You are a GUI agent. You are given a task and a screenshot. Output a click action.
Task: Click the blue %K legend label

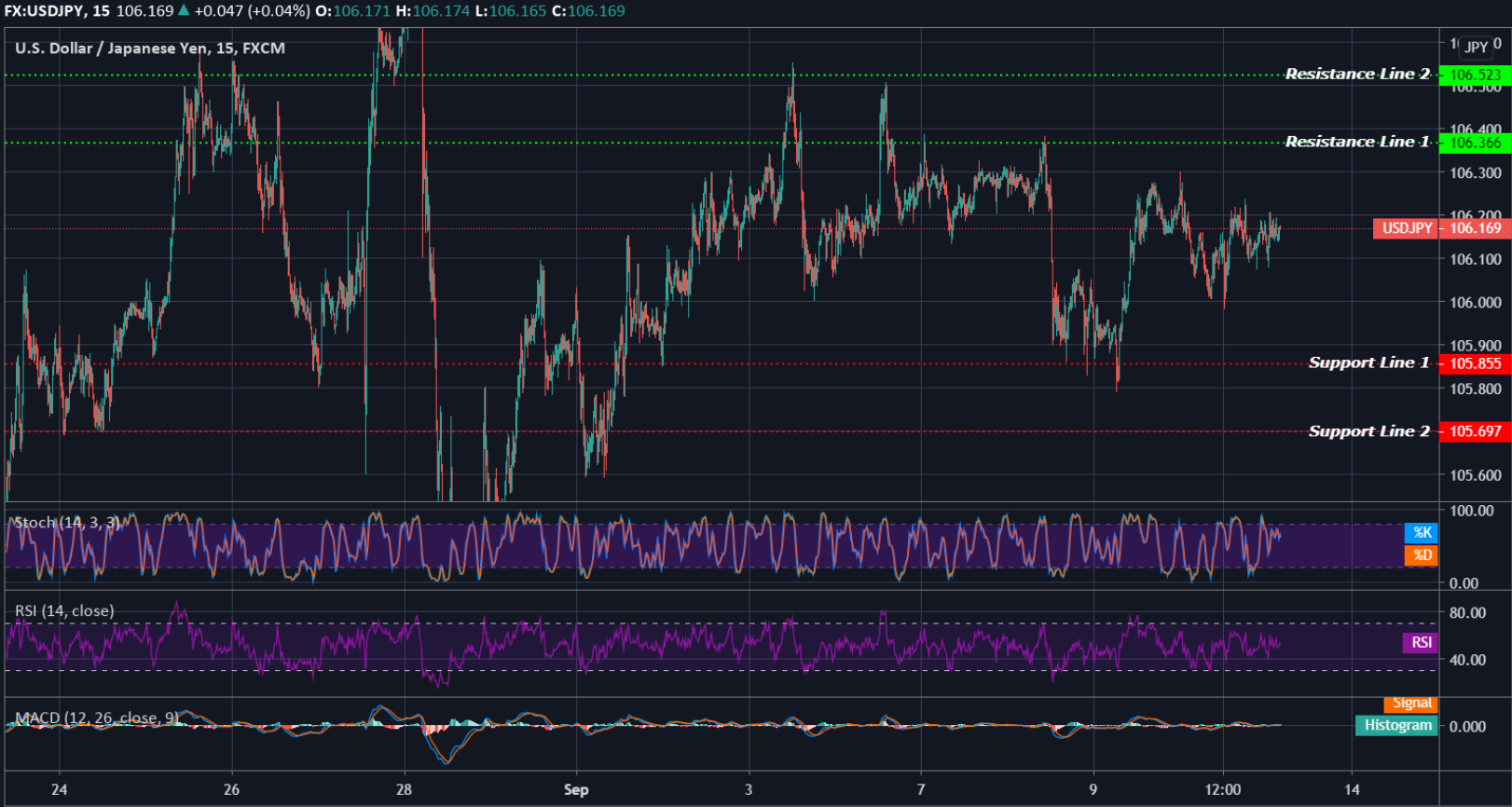1422,533
